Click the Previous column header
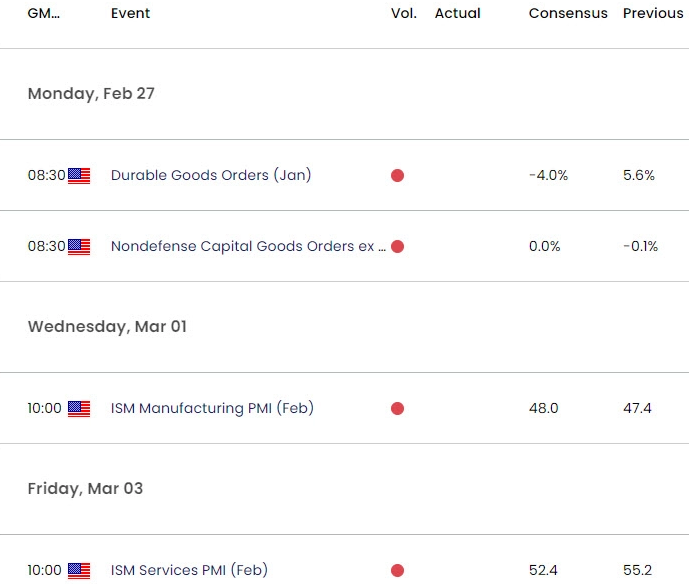This screenshot has width=689, height=584. coord(653,13)
